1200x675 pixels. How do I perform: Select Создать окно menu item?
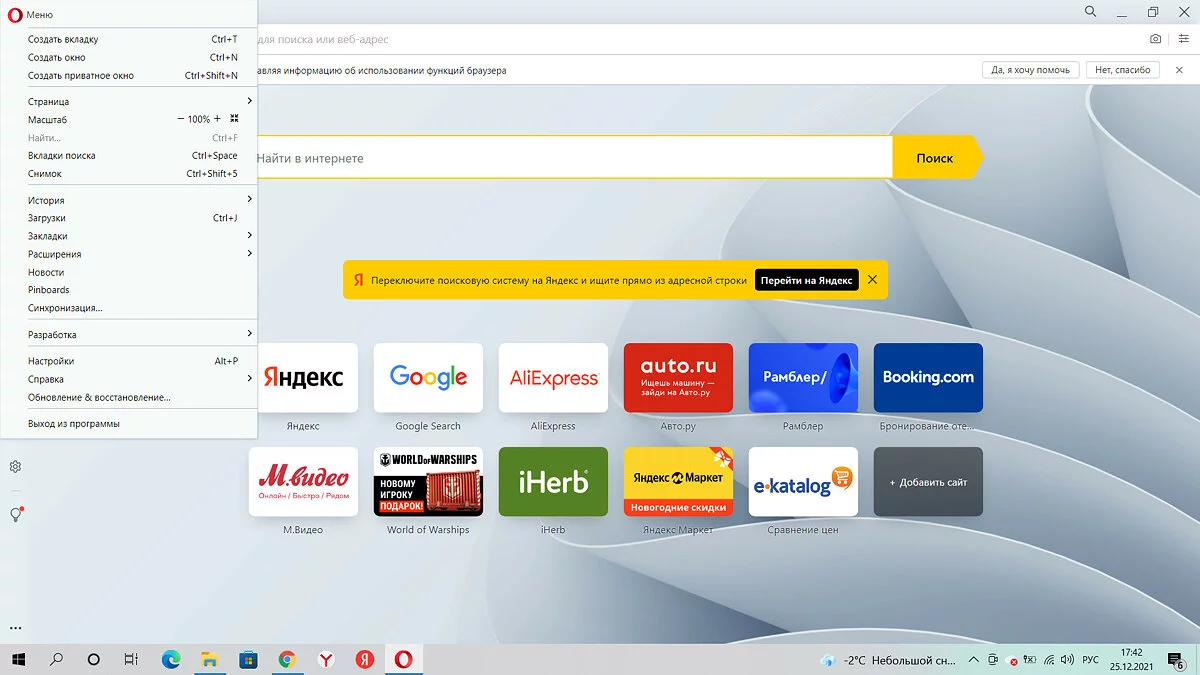point(128,57)
